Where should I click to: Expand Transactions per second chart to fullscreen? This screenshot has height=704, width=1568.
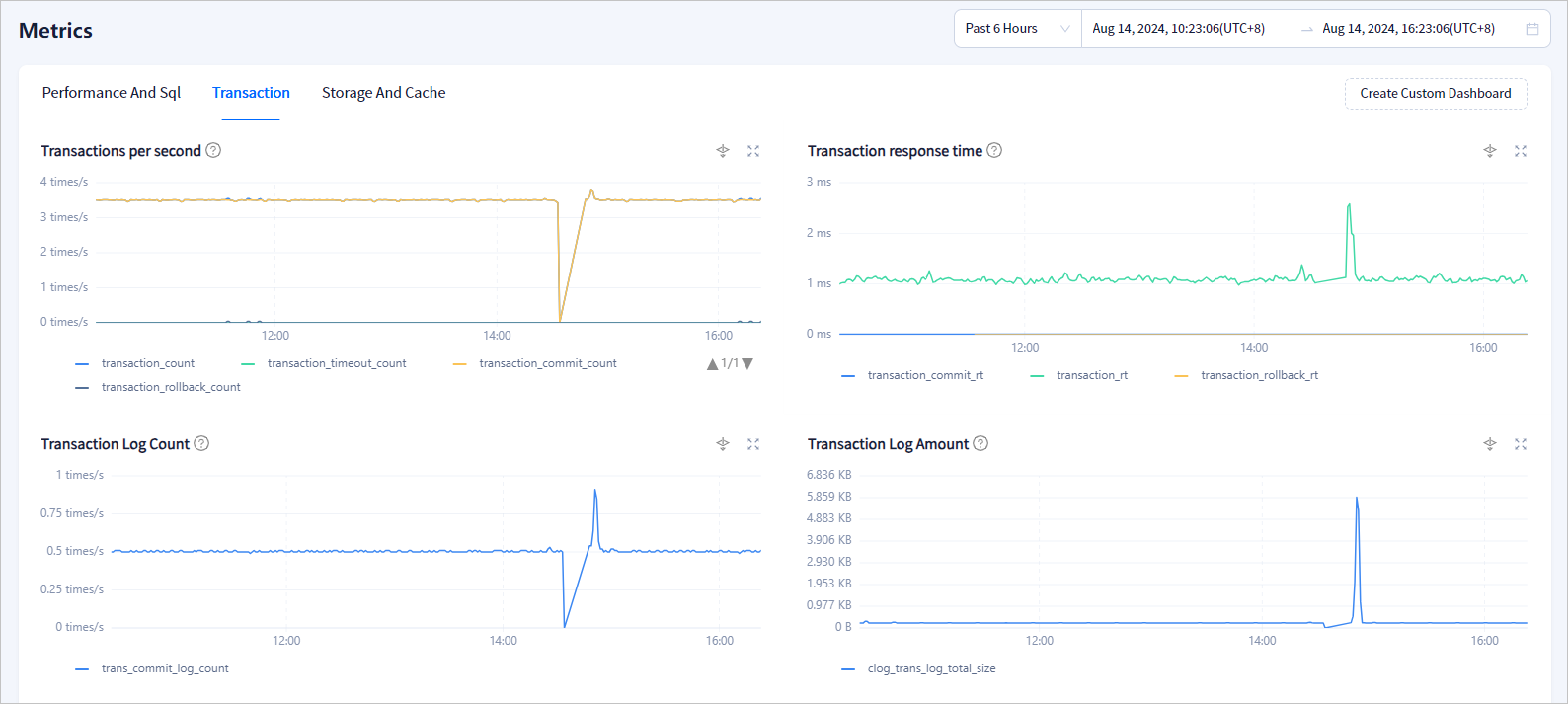coord(753,151)
